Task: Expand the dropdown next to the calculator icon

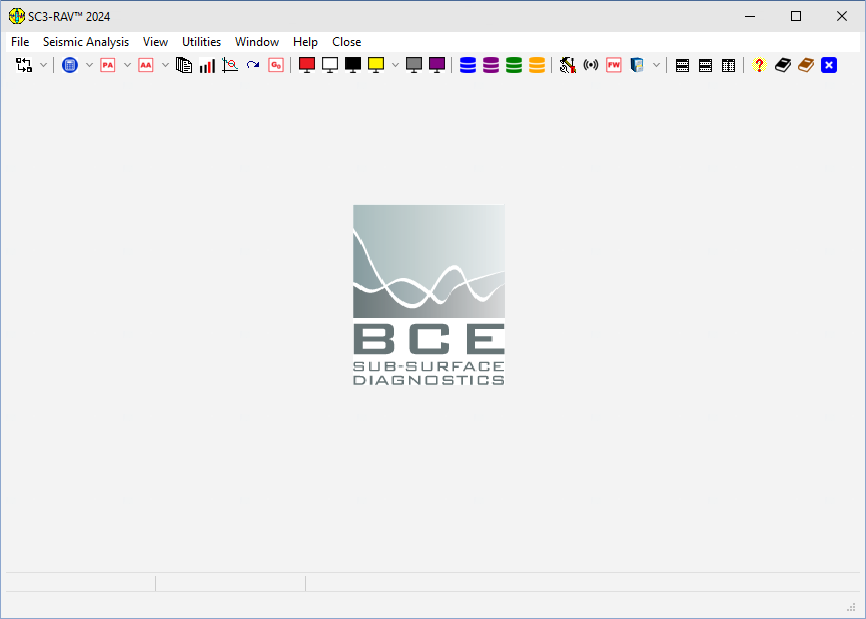Action: [89, 65]
